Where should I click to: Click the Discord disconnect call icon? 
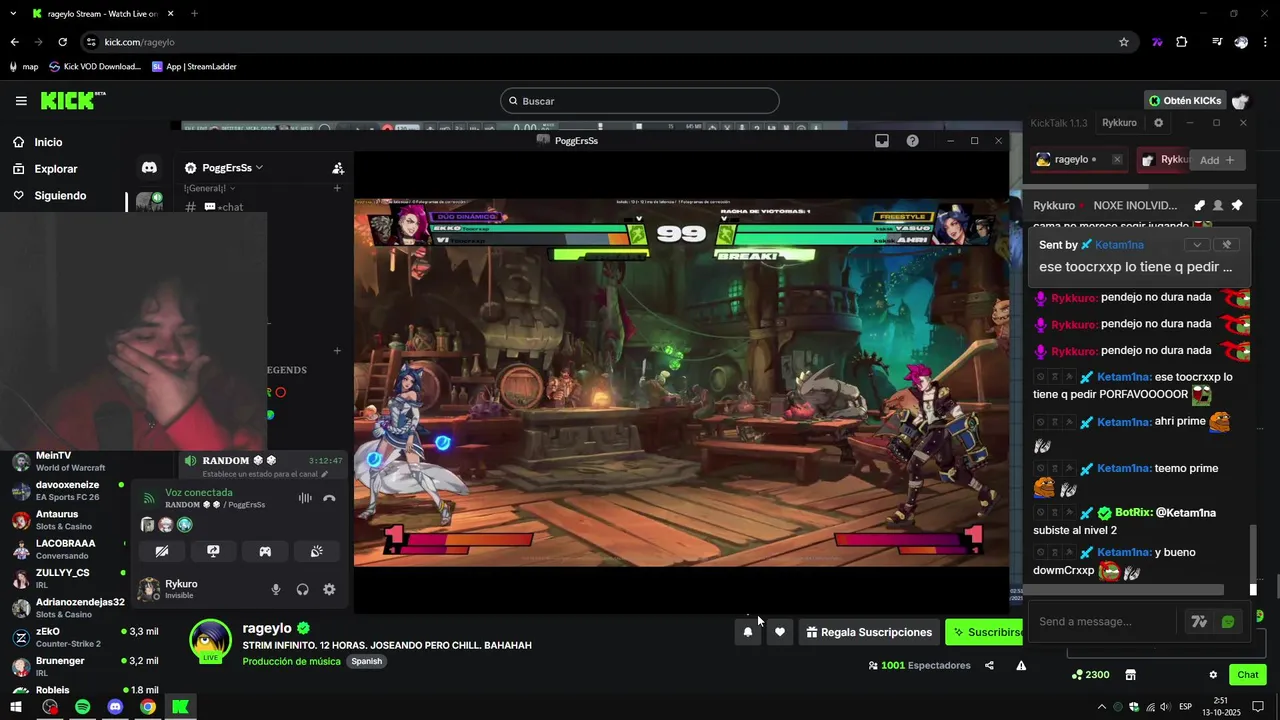coord(329,498)
